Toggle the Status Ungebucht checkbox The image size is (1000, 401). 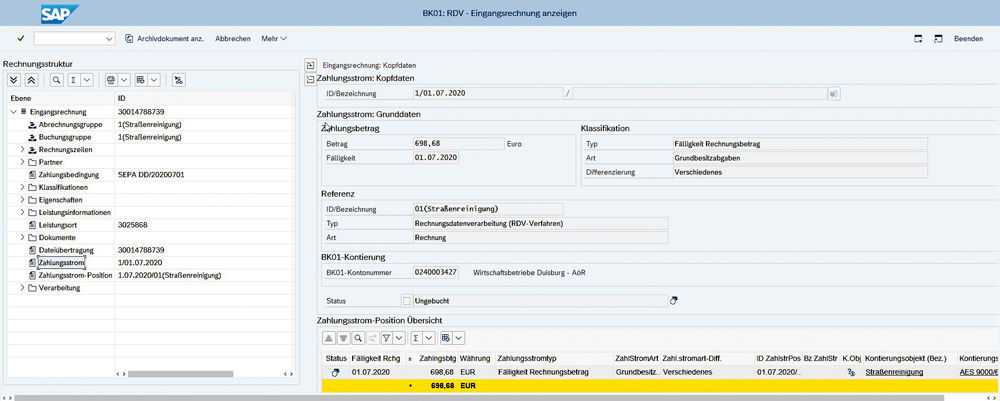pyautogui.click(x=406, y=300)
